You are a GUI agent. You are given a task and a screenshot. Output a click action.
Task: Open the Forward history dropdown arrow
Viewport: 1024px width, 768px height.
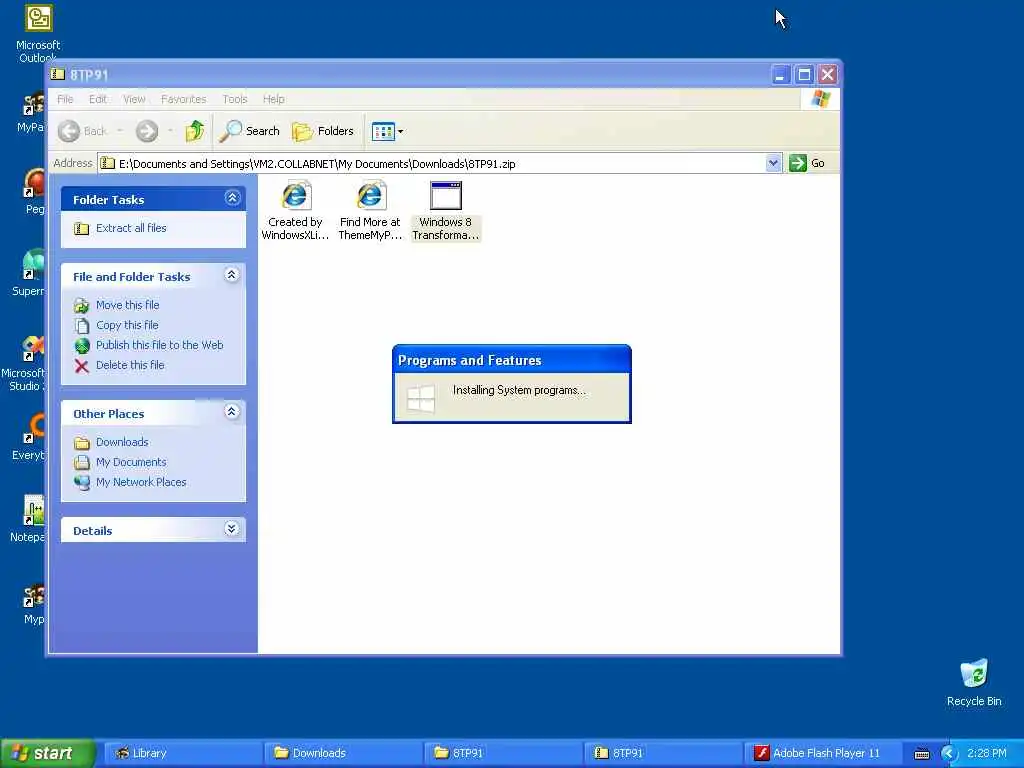pos(170,131)
